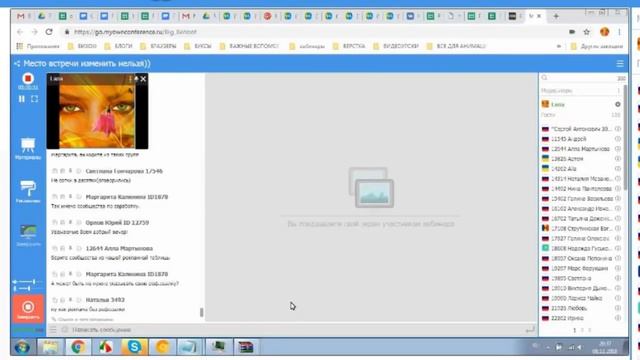Switch to Chrome in the taskbar

pos(78,347)
